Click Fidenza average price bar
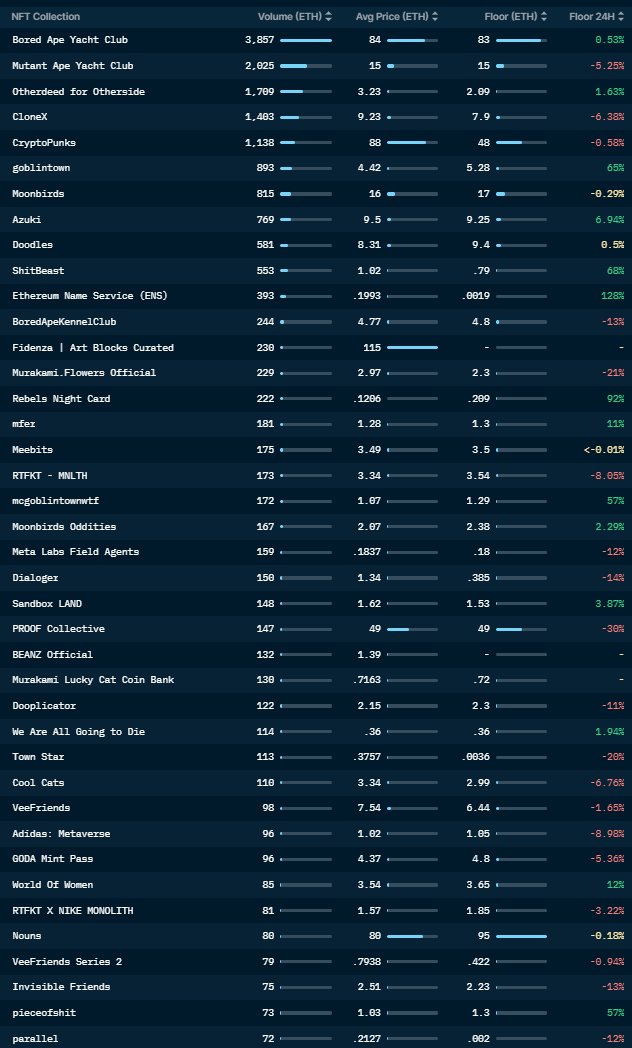The image size is (632, 1048). (412, 348)
